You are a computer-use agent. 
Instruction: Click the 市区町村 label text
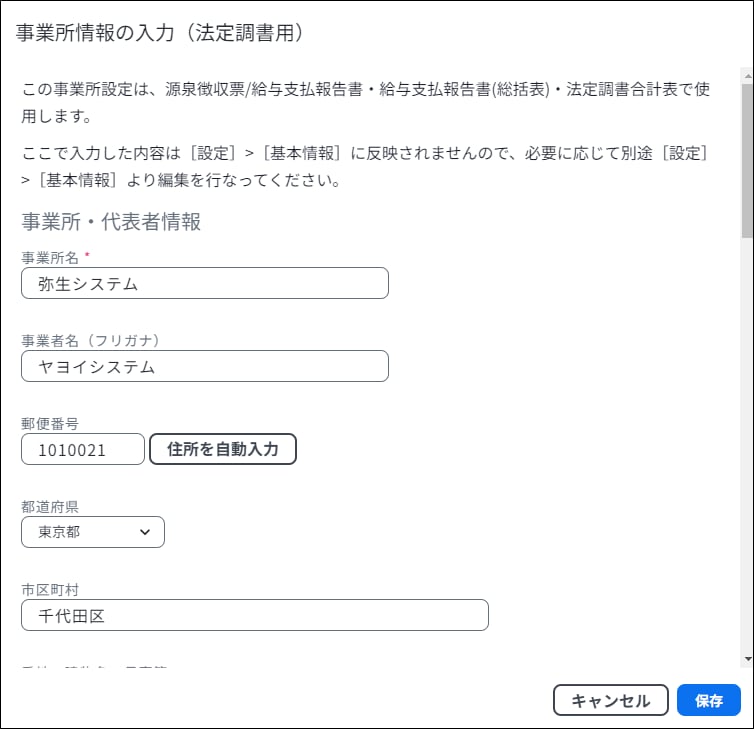click(x=50, y=590)
